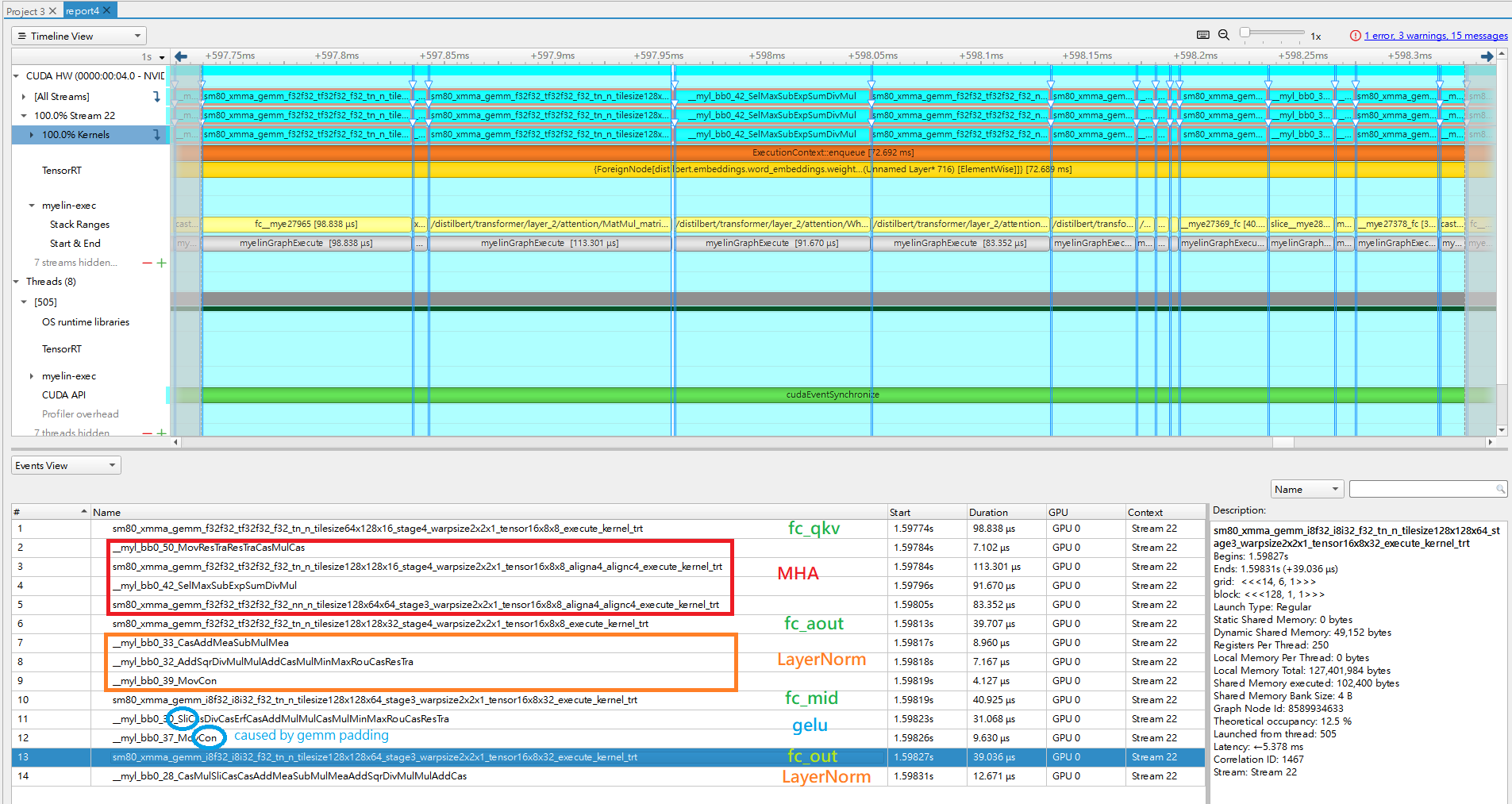
Task: Click the GPU column header
Action: [1084, 512]
